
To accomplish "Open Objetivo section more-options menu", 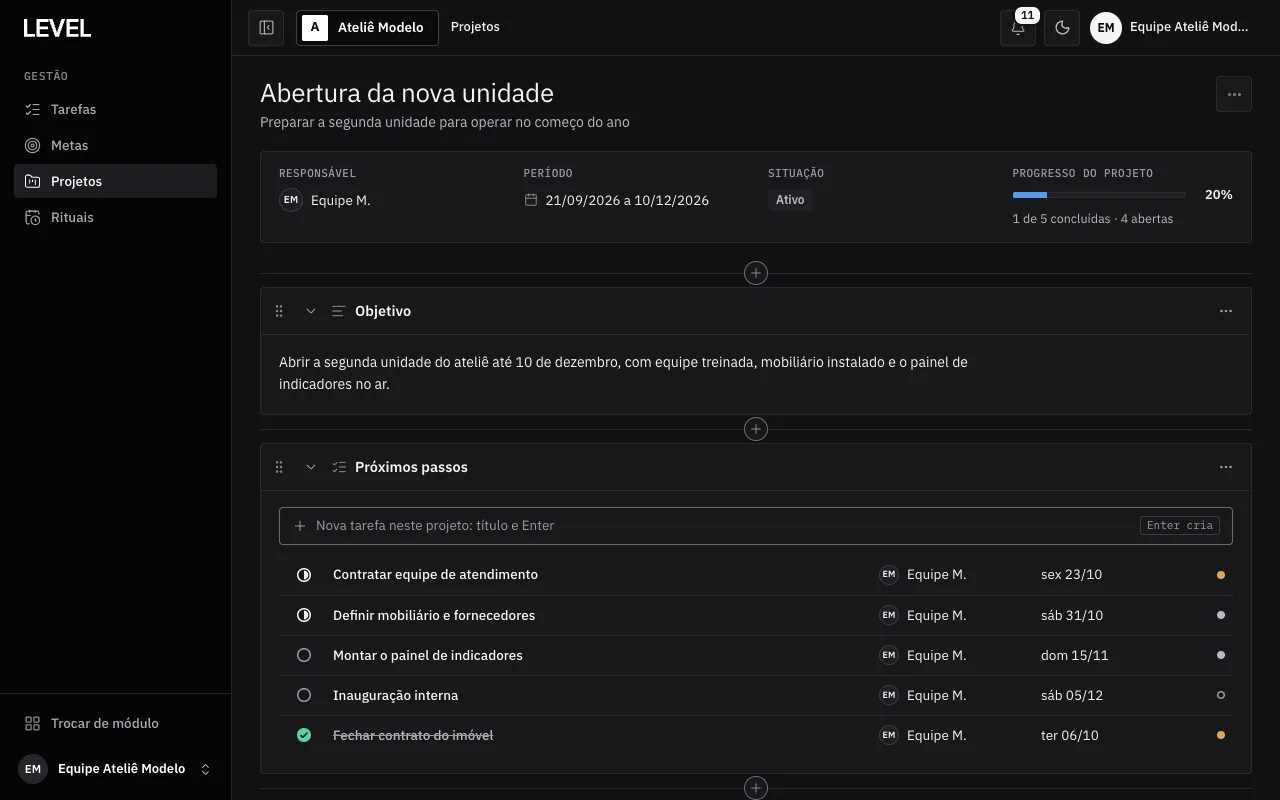I will point(1226,311).
